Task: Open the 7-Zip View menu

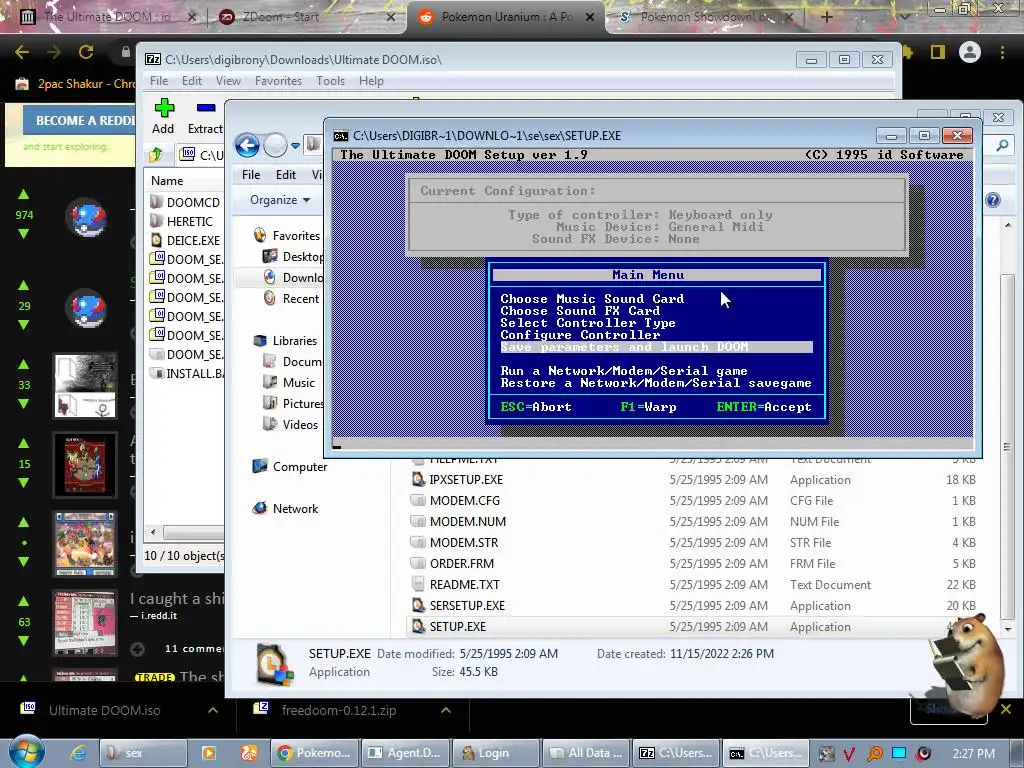Action: point(228,81)
